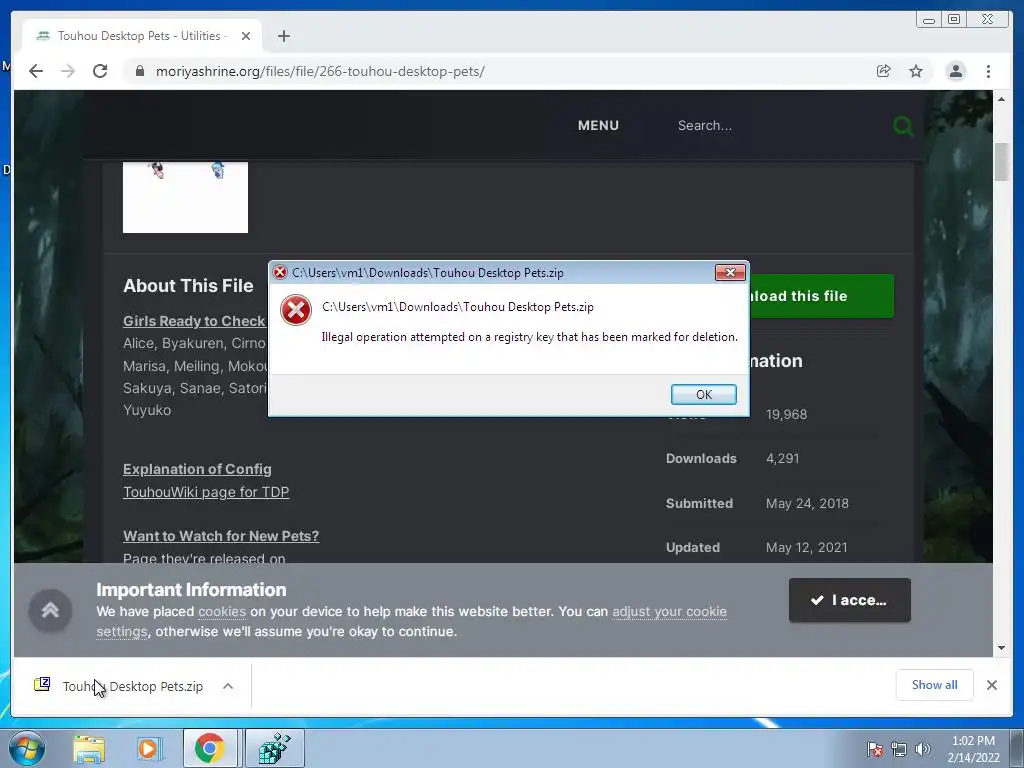This screenshot has width=1024, height=768.
Task: Bookmark this page with star icon
Action: pos(916,71)
